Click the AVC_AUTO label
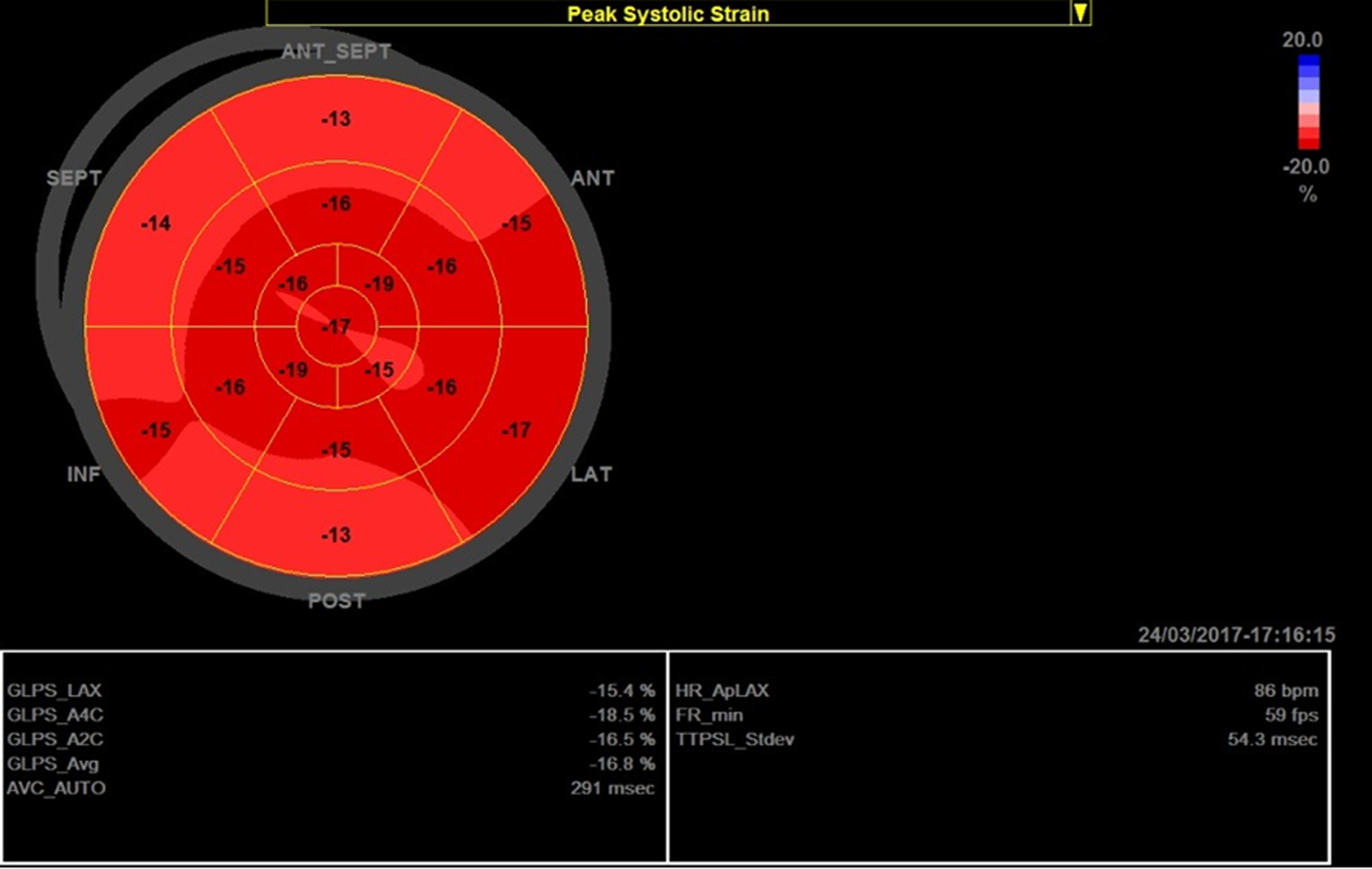 (57, 788)
